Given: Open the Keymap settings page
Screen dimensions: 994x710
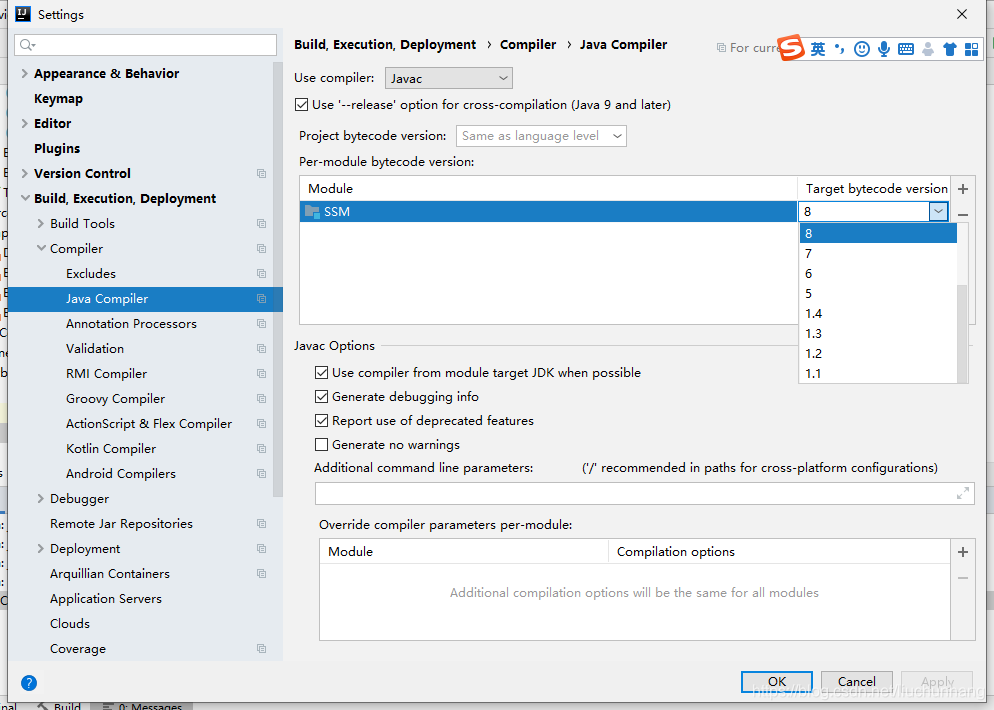Looking at the screenshot, I should point(58,99).
